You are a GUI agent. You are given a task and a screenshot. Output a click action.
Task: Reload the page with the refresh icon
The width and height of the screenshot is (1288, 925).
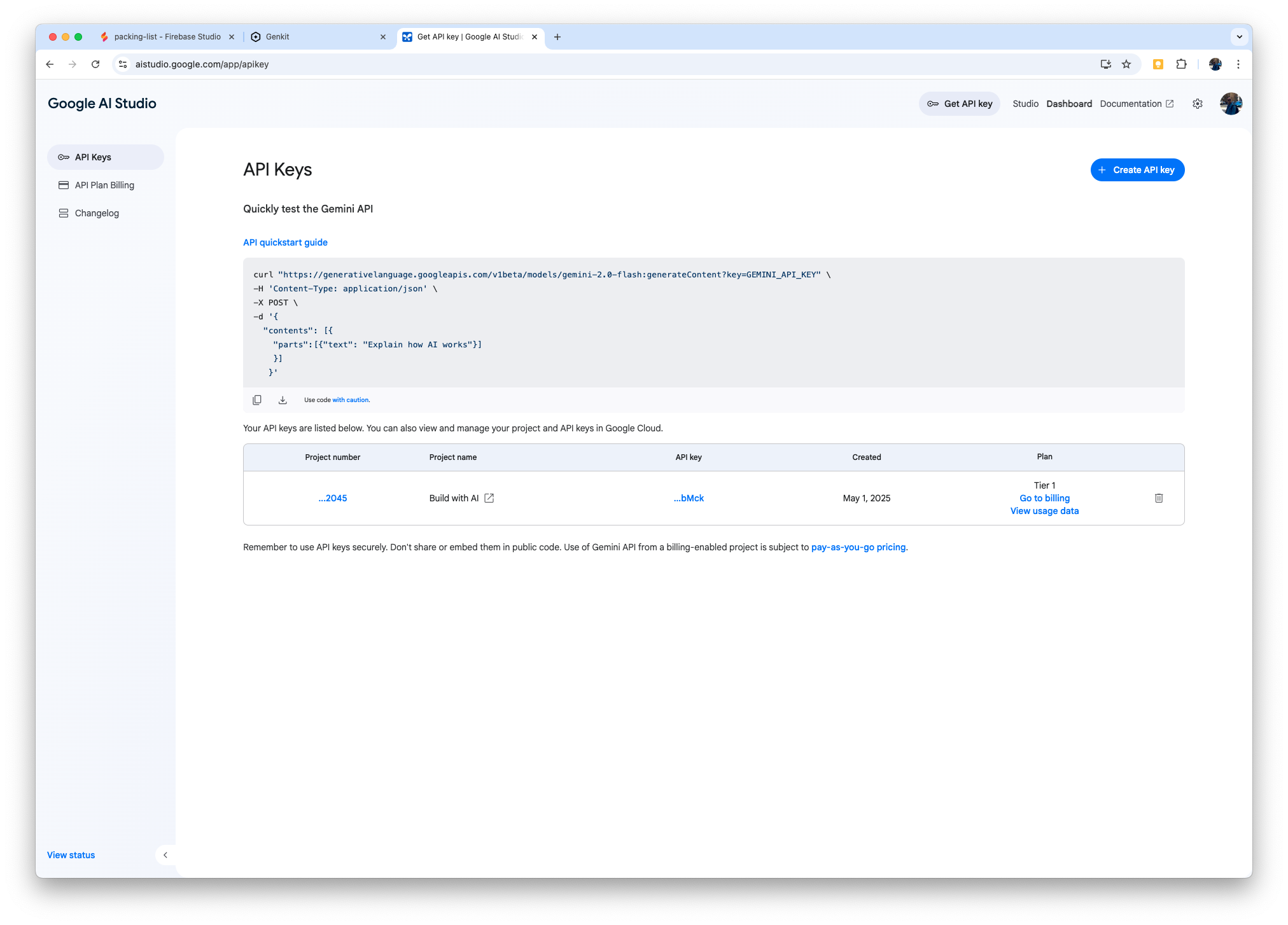click(95, 64)
